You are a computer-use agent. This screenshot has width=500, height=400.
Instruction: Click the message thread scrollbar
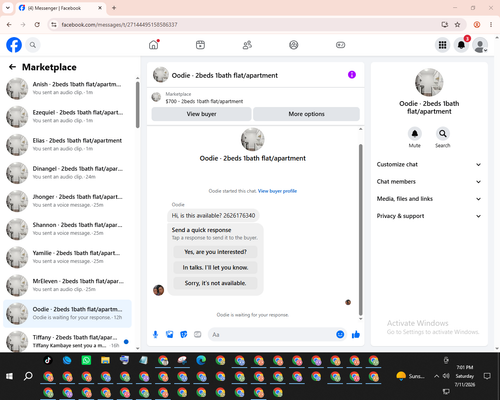tap(360, 230)
